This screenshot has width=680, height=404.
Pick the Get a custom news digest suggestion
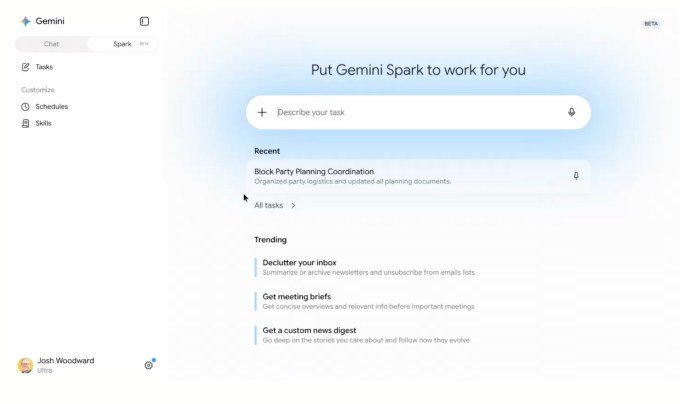[366, 335]
